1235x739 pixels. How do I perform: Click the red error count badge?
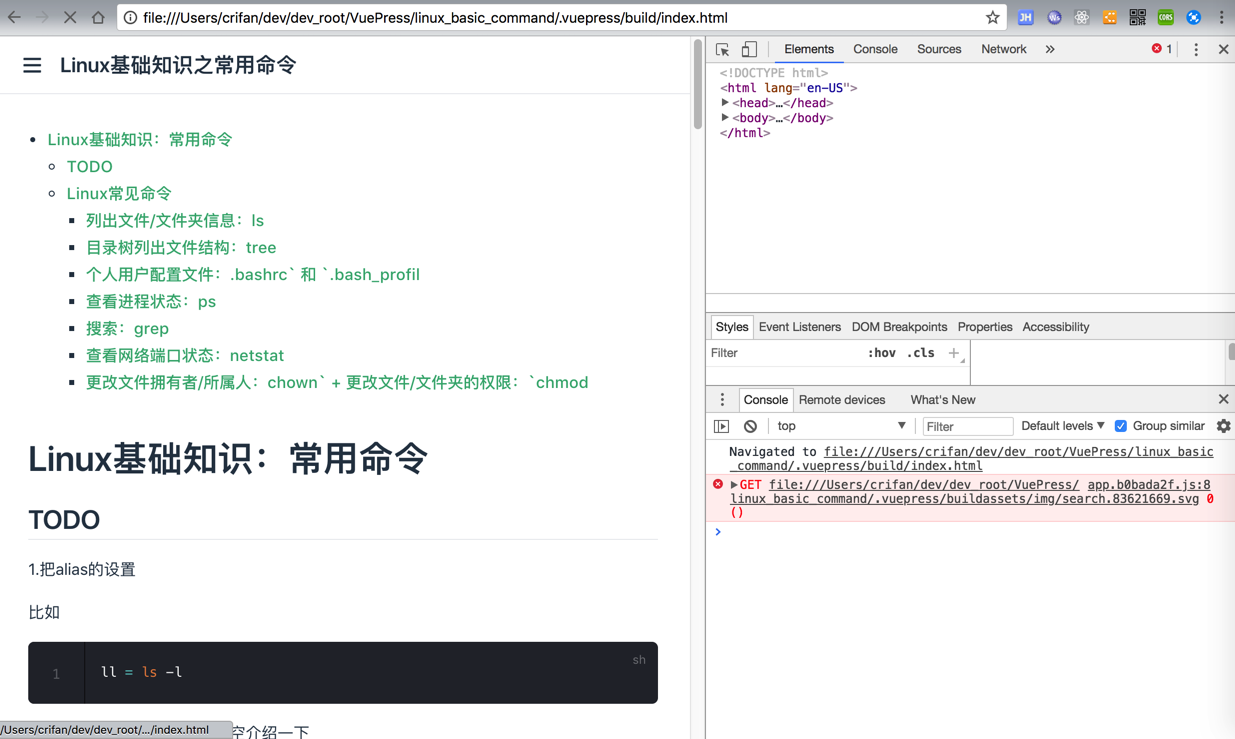point(1162,49)
